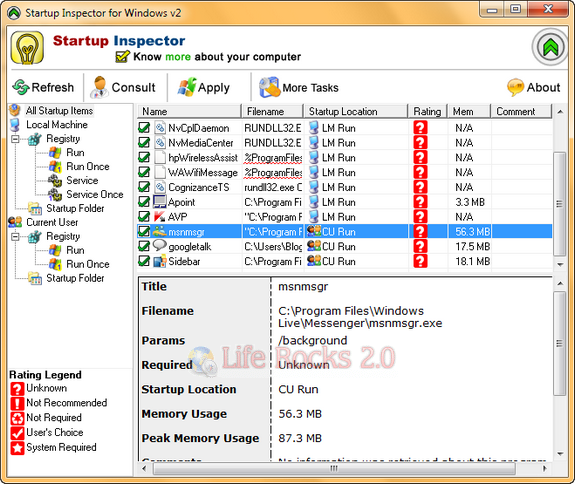Sort by Startup Location column

pyautogui.click(x=356, y=111)
